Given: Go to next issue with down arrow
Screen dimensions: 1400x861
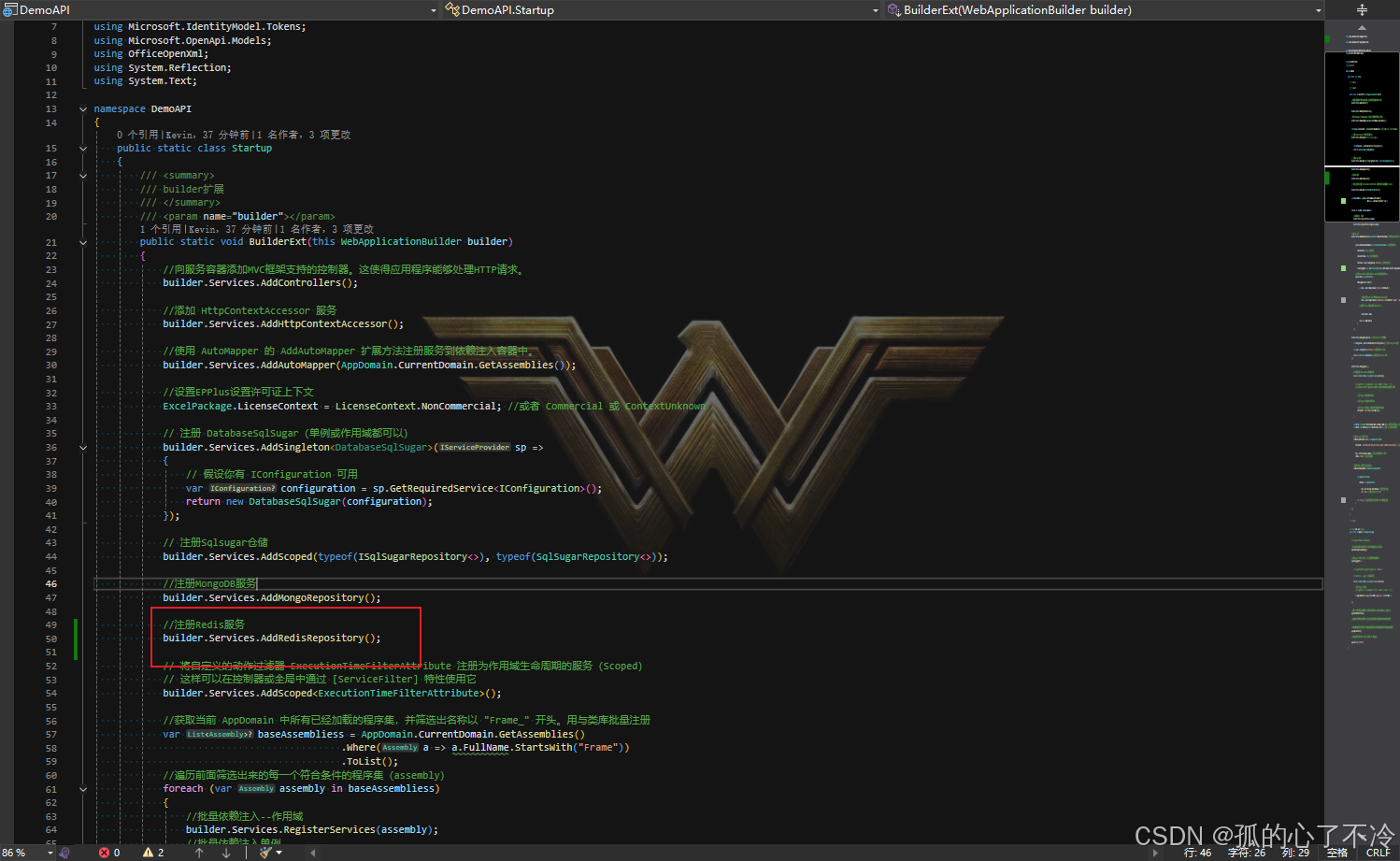Looking at the screenshot, I should 226,853.
